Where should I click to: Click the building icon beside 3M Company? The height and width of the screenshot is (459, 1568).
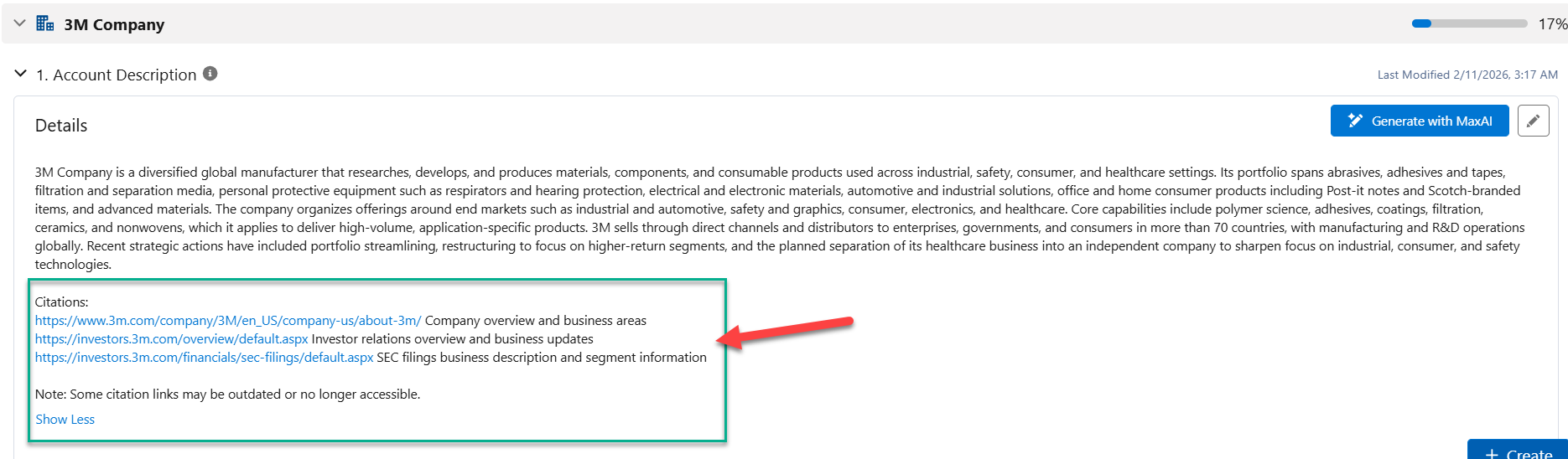45,23
